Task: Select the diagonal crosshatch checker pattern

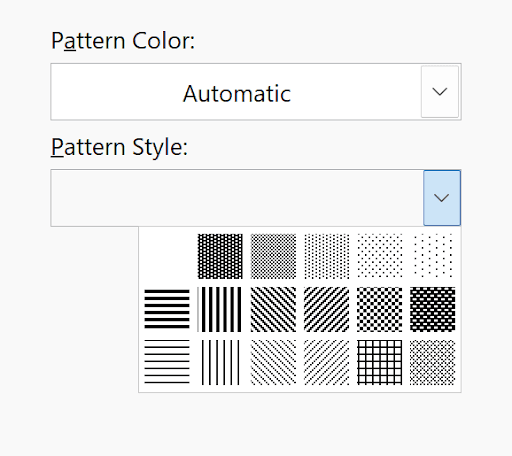Action: click(x=380, y=309)
